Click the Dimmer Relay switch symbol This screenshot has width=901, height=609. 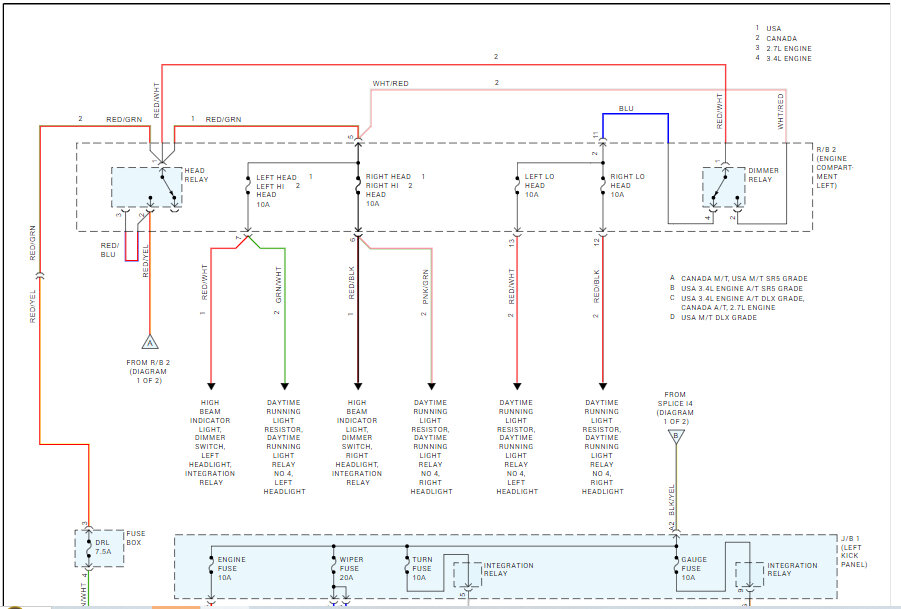[724, 187]
